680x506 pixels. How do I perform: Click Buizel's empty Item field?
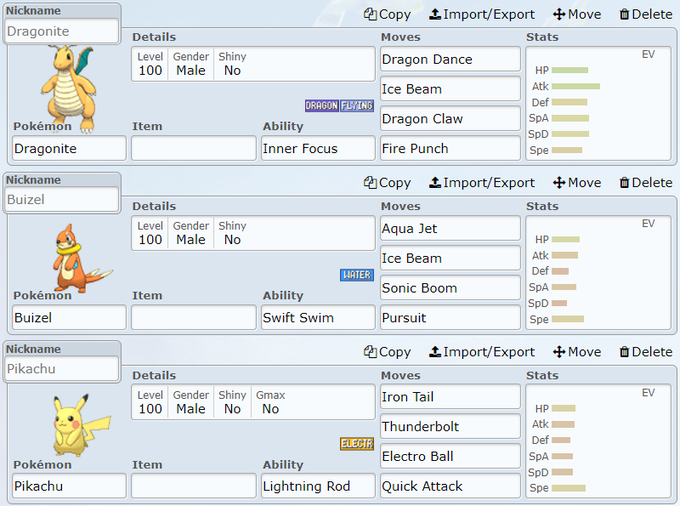[194, 317]
